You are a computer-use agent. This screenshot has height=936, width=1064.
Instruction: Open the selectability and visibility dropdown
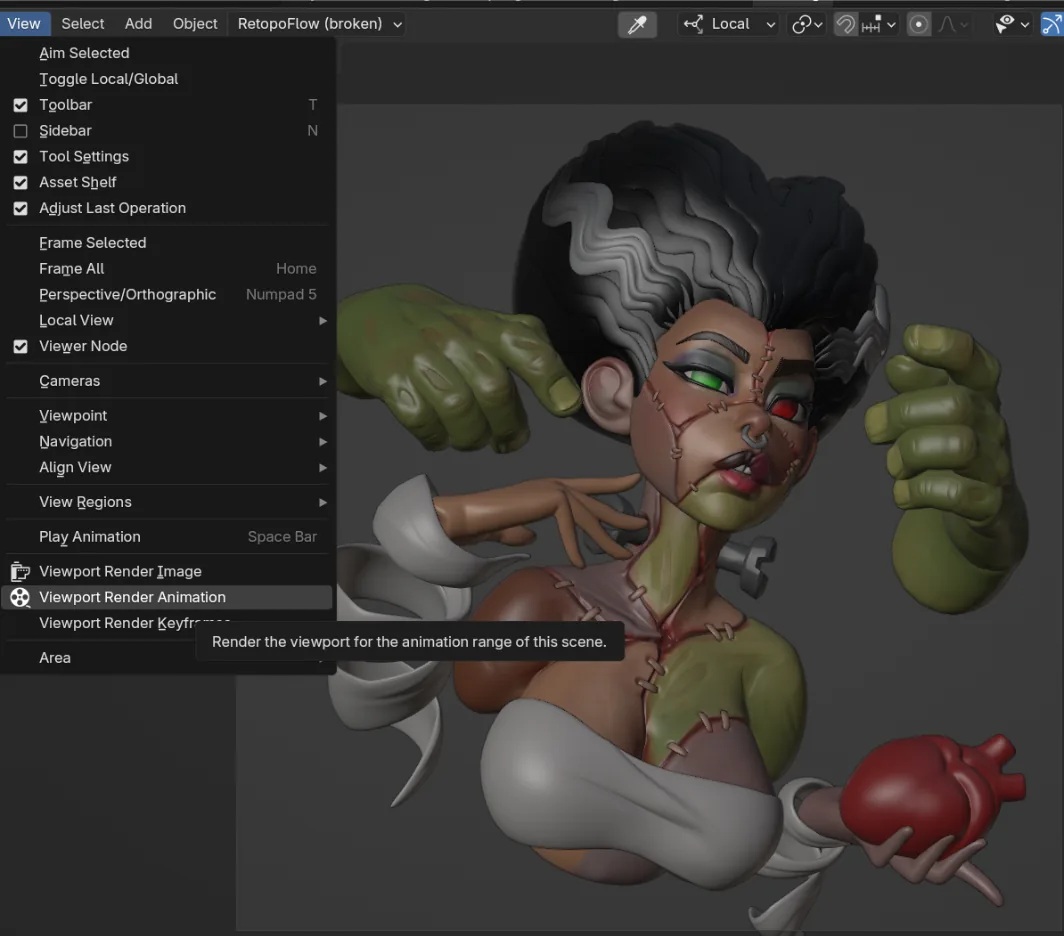pyautogui.click(x=1012, y=25)
